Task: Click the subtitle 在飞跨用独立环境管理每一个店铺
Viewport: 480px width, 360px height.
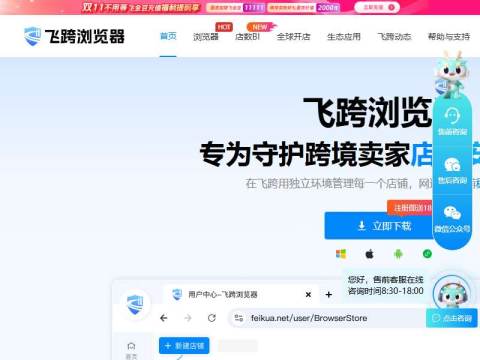Action: [x=327, y=183]
